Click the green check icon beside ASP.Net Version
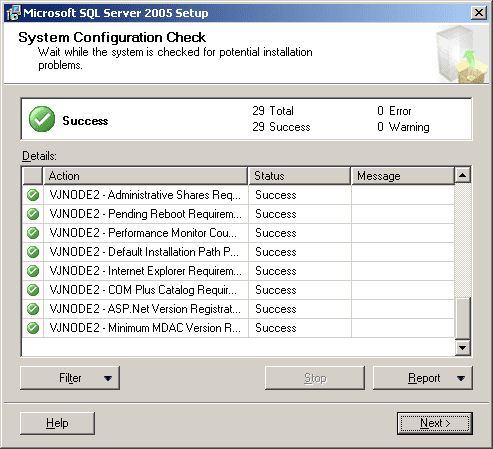The width and height of the screenshot is (493, 449). [33, 309]
